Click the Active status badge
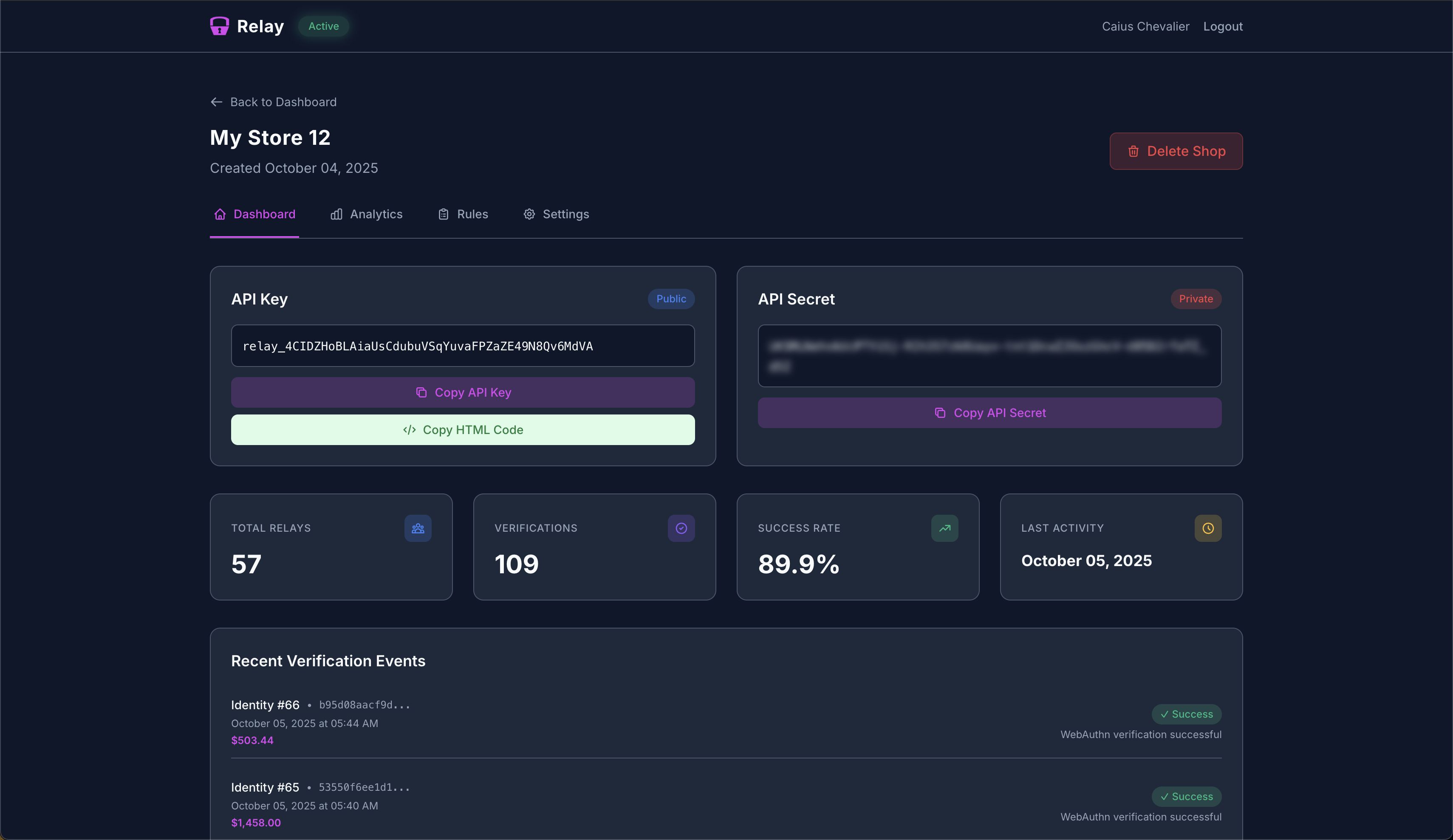This screenshot has height=840, width=1453. [323, 26]
